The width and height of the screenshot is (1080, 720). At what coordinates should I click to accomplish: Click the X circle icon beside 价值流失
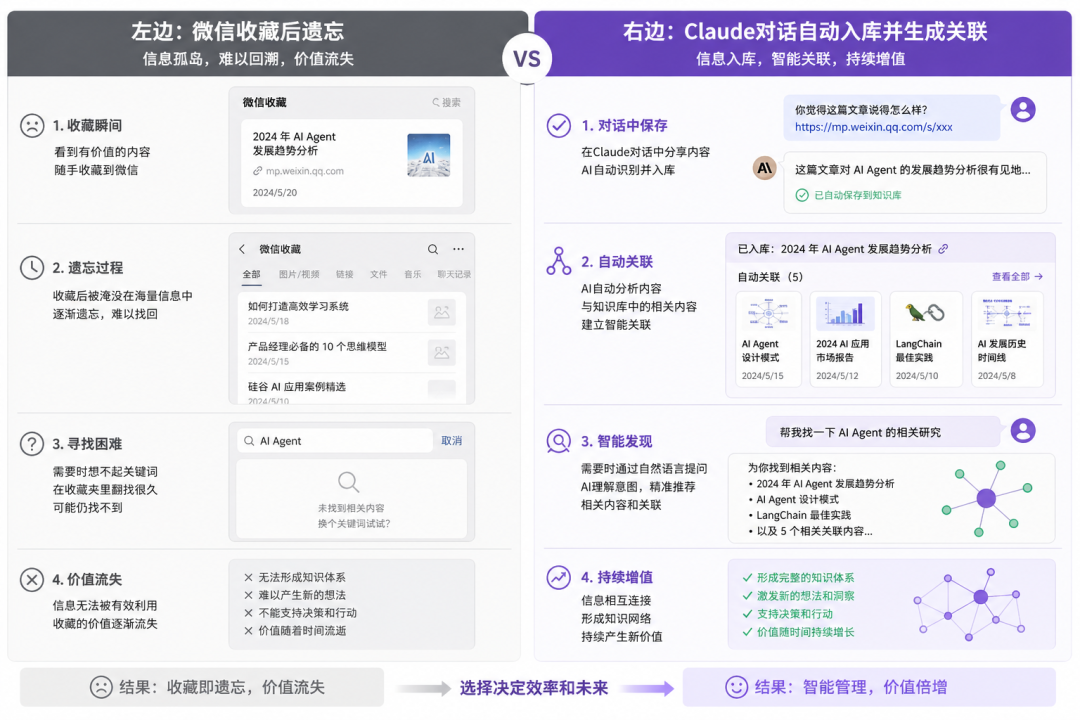coord(32,579)
